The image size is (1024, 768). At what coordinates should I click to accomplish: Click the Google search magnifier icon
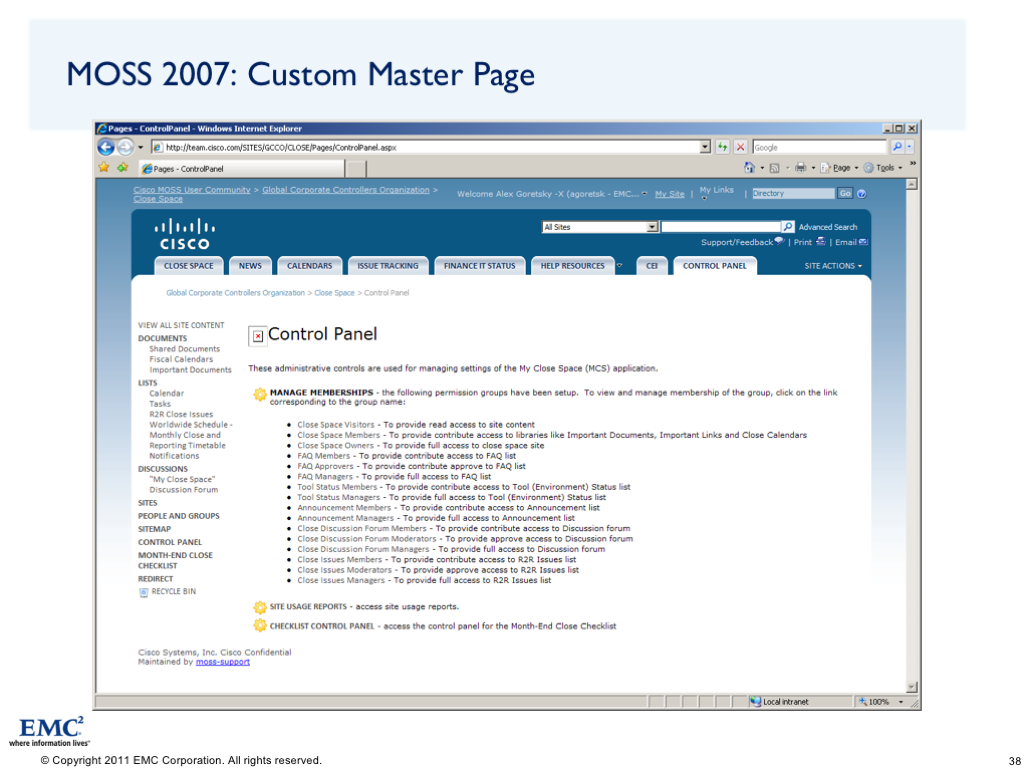click(897, 147)
